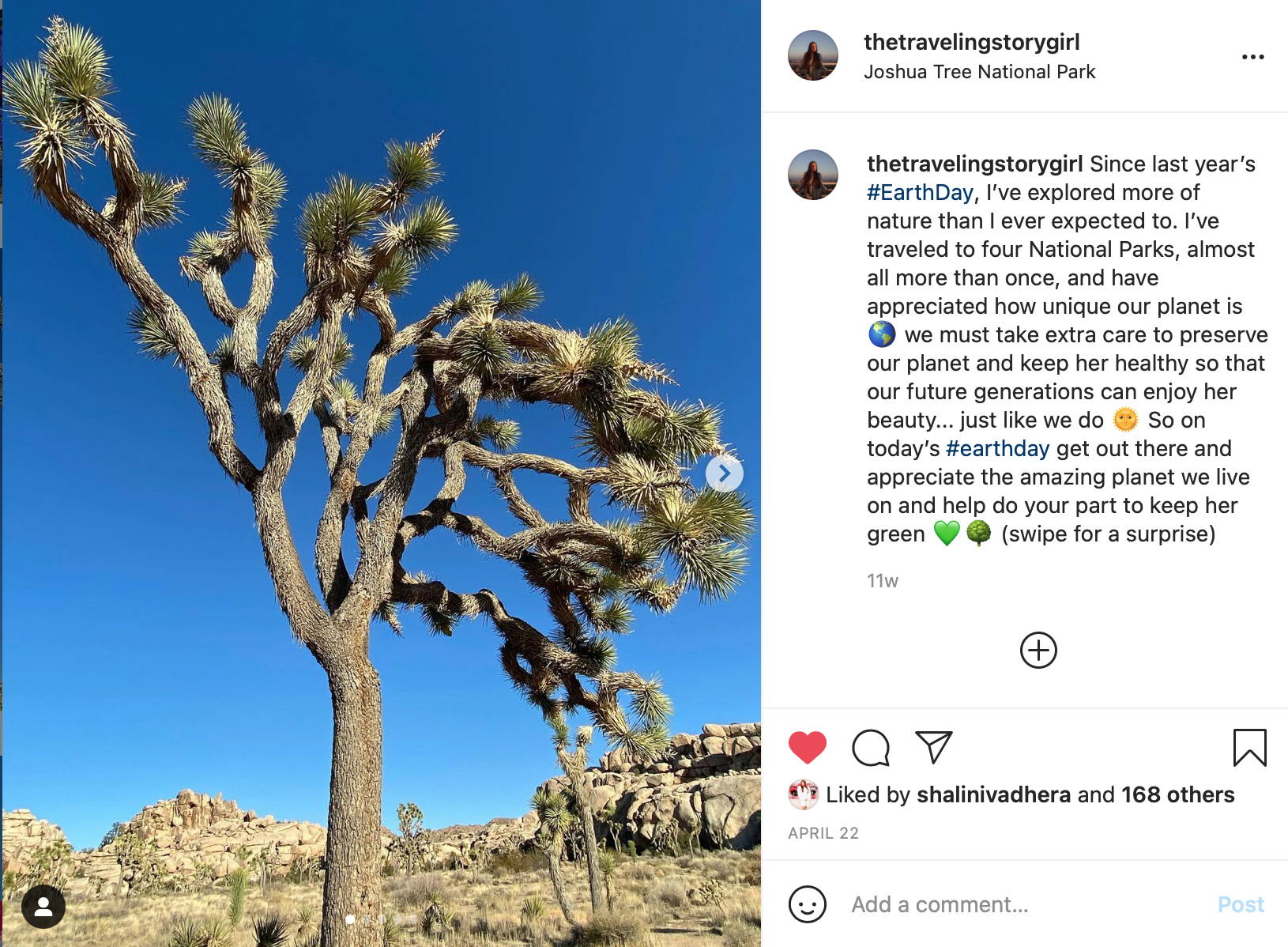Screen dimensions: 1288x947
Task: View shalinivadhera's profile from likes
Action: point(994,794)
